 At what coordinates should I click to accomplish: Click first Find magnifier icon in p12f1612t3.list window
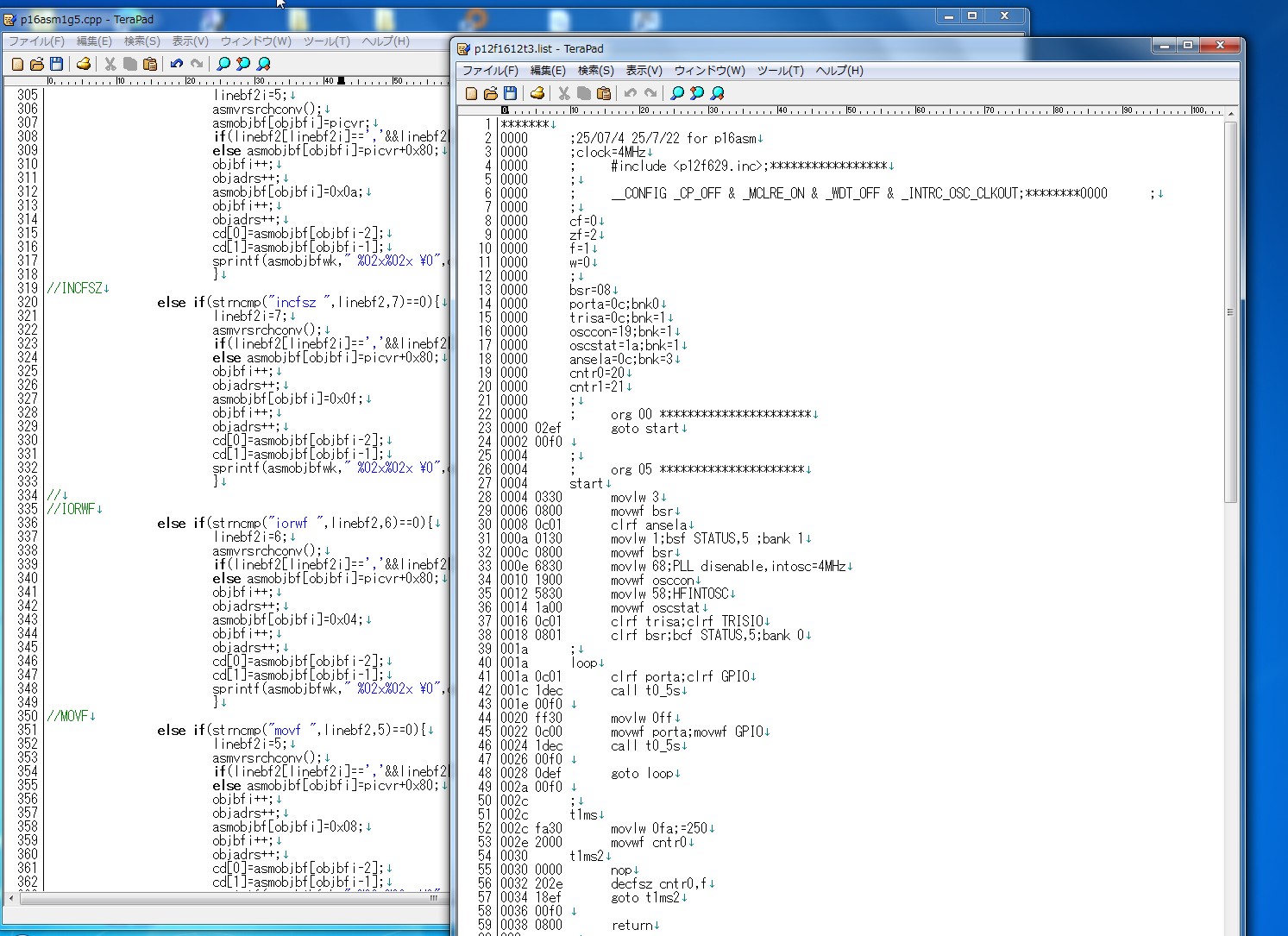[x=677, y=93]
